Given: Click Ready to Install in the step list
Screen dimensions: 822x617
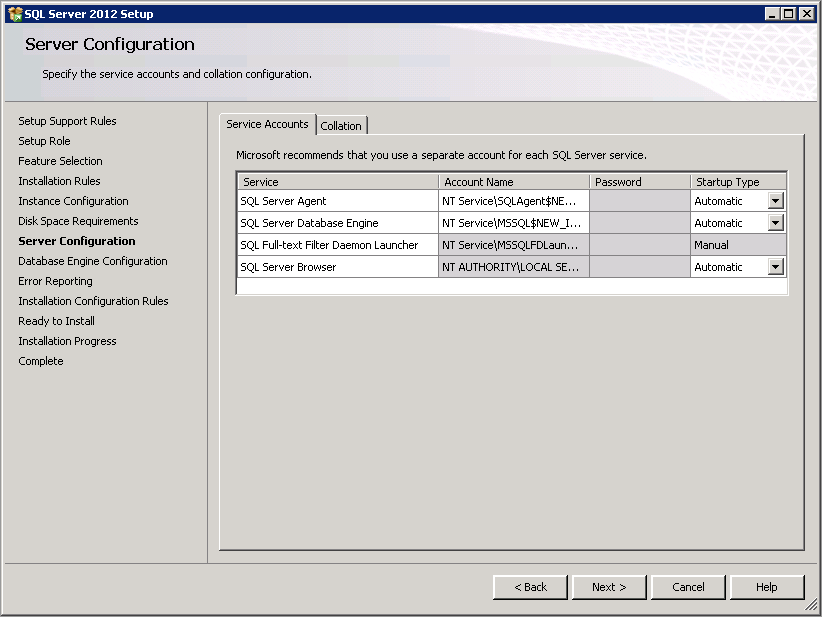Looking at the screenshot, I should (56, 321).
